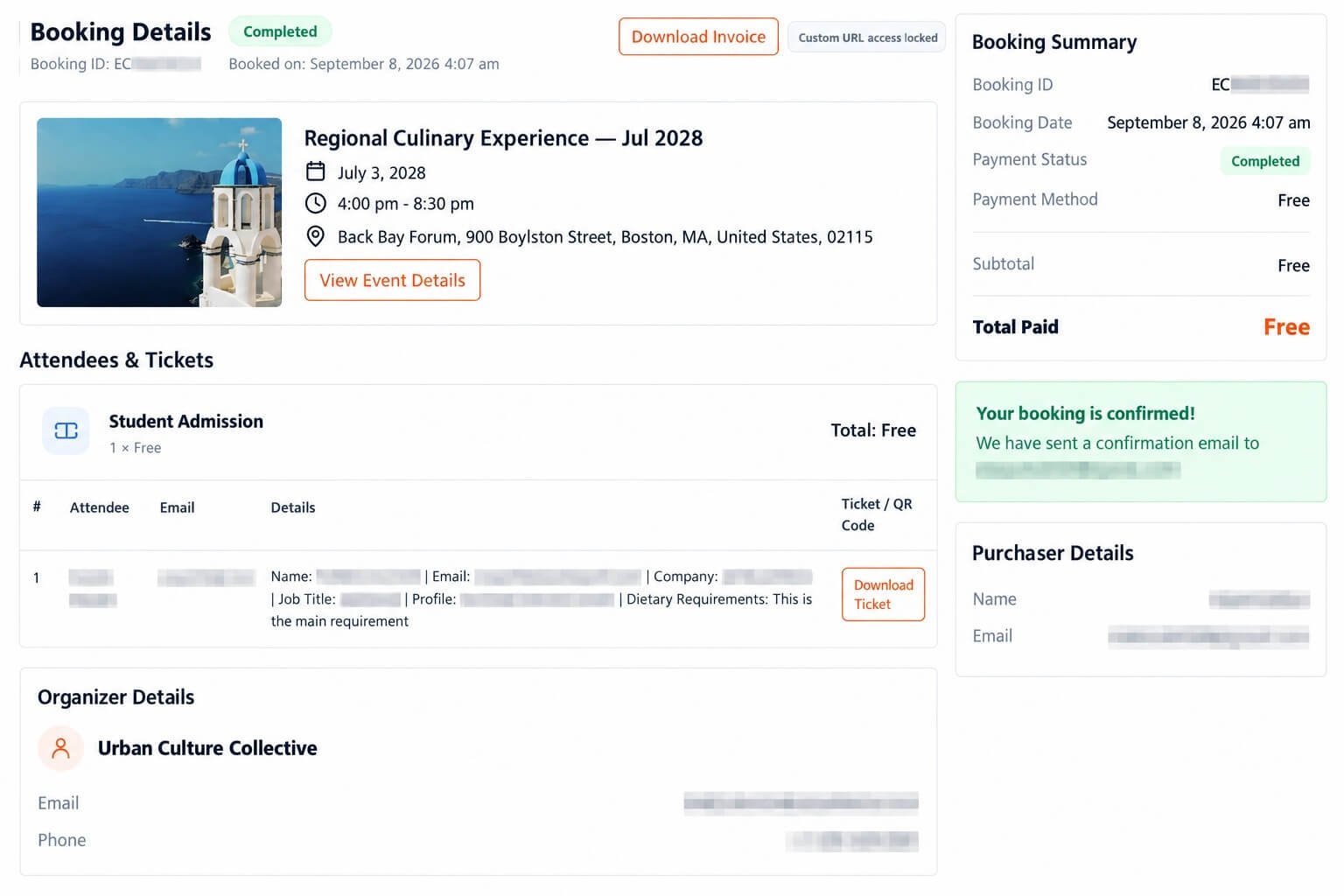The height and width of the screenshot is (896, 1344).
Task: Click the Payment Method Free value
Action: click(1293, 200)
